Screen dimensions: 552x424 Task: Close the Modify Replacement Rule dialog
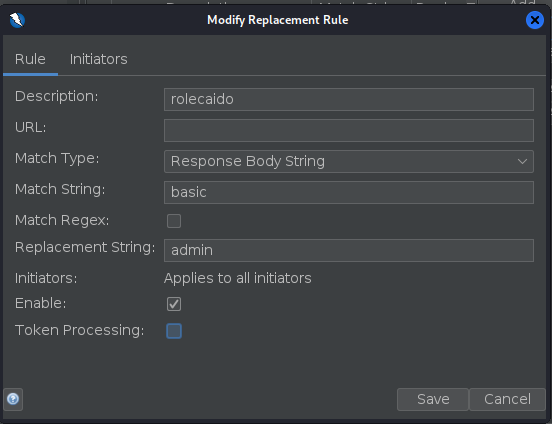pos(534,20)
